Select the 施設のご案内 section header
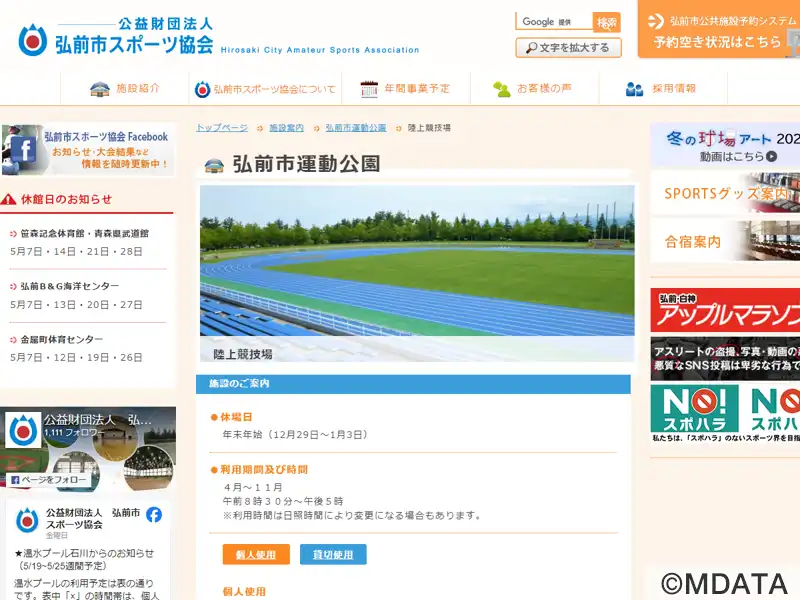The height and width of the screenshot is (600, 800). [413, 384]
